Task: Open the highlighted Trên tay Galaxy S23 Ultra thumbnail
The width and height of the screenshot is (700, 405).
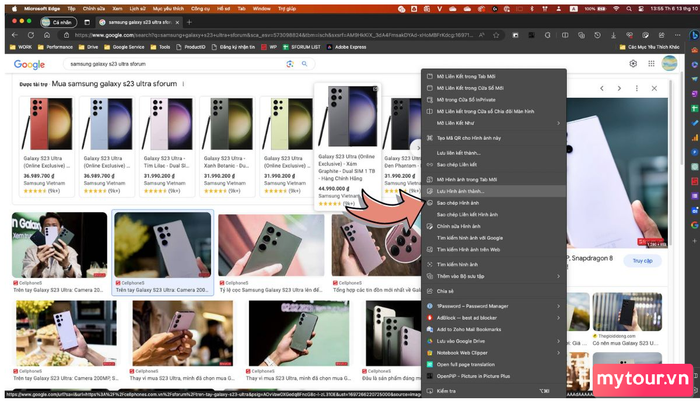Action: pyautogui.click(x=162, y=245)
